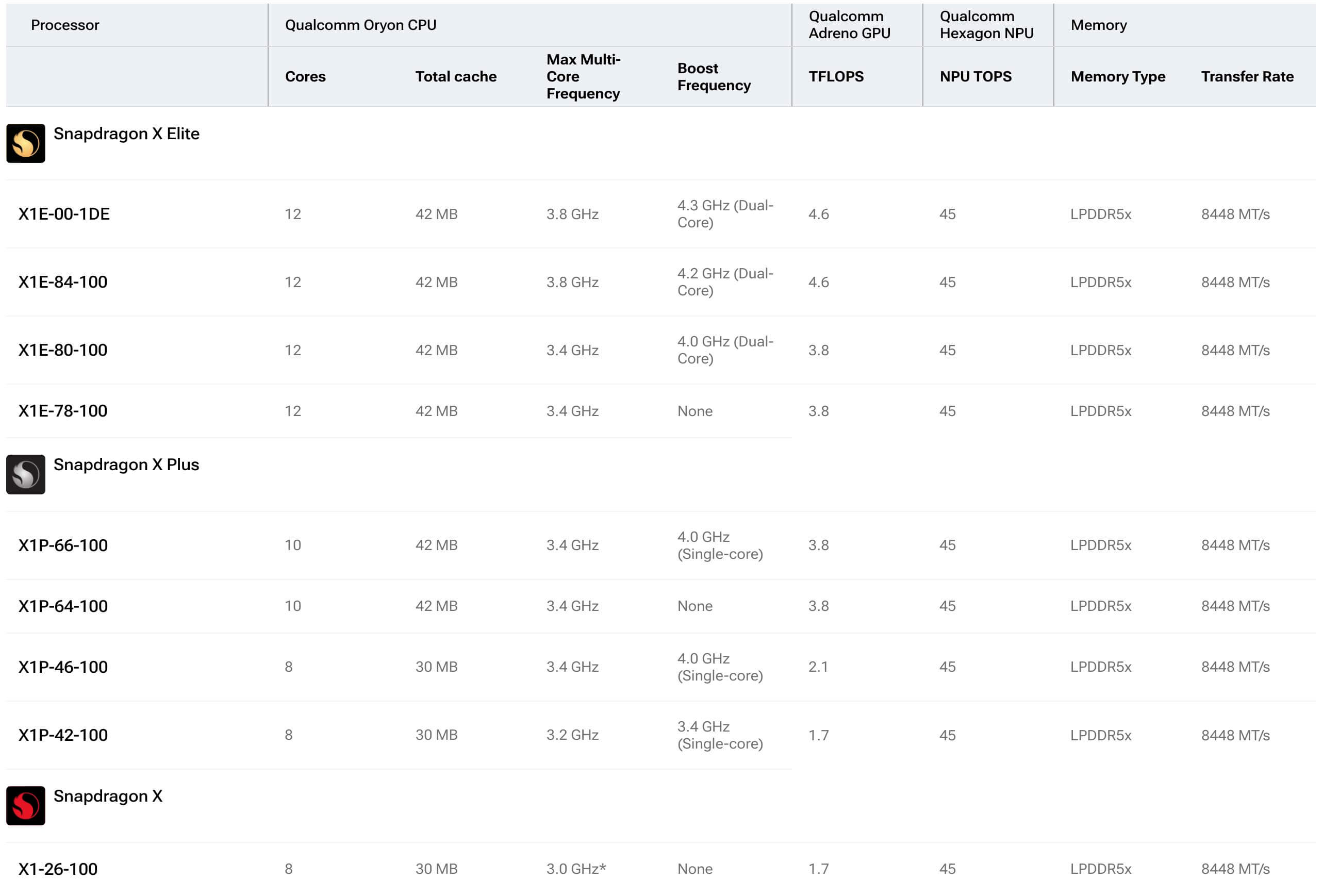Click the X1P-42-100 processor name
This screenshot has height=896, width=1323.
coord(62,736)
